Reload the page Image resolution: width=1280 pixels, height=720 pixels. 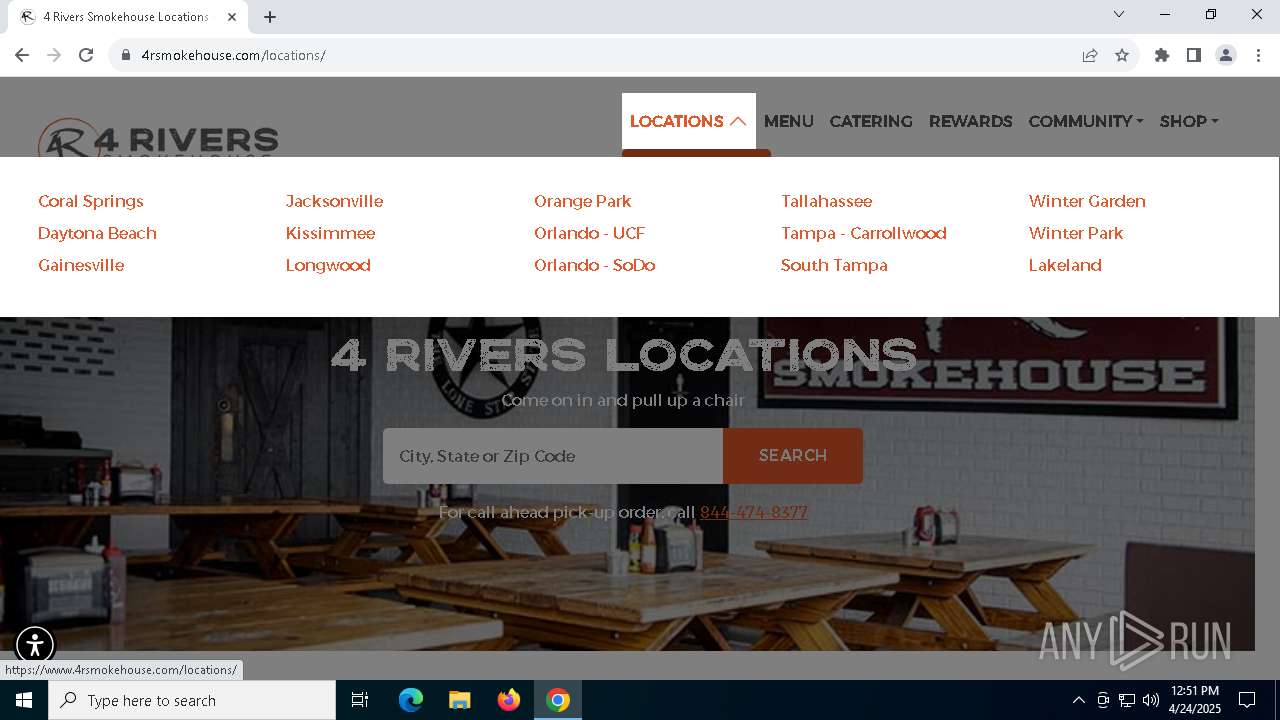point(86,55)
